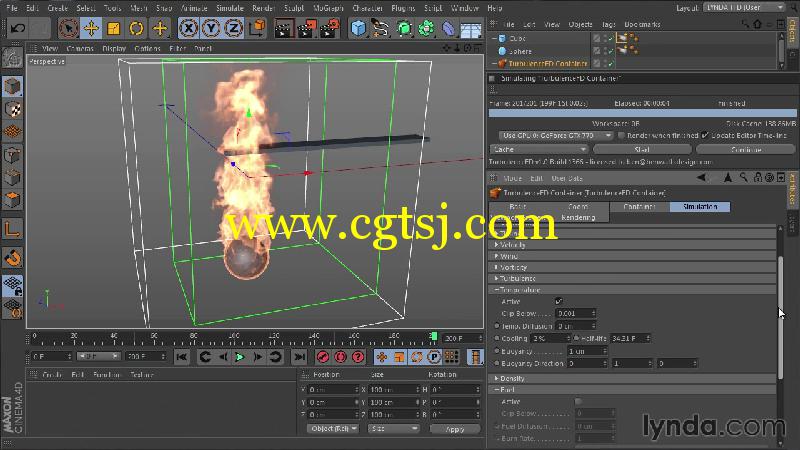Open Object Manager Tags menu
This screenshot has width=800, height=450.
[608, 24]
